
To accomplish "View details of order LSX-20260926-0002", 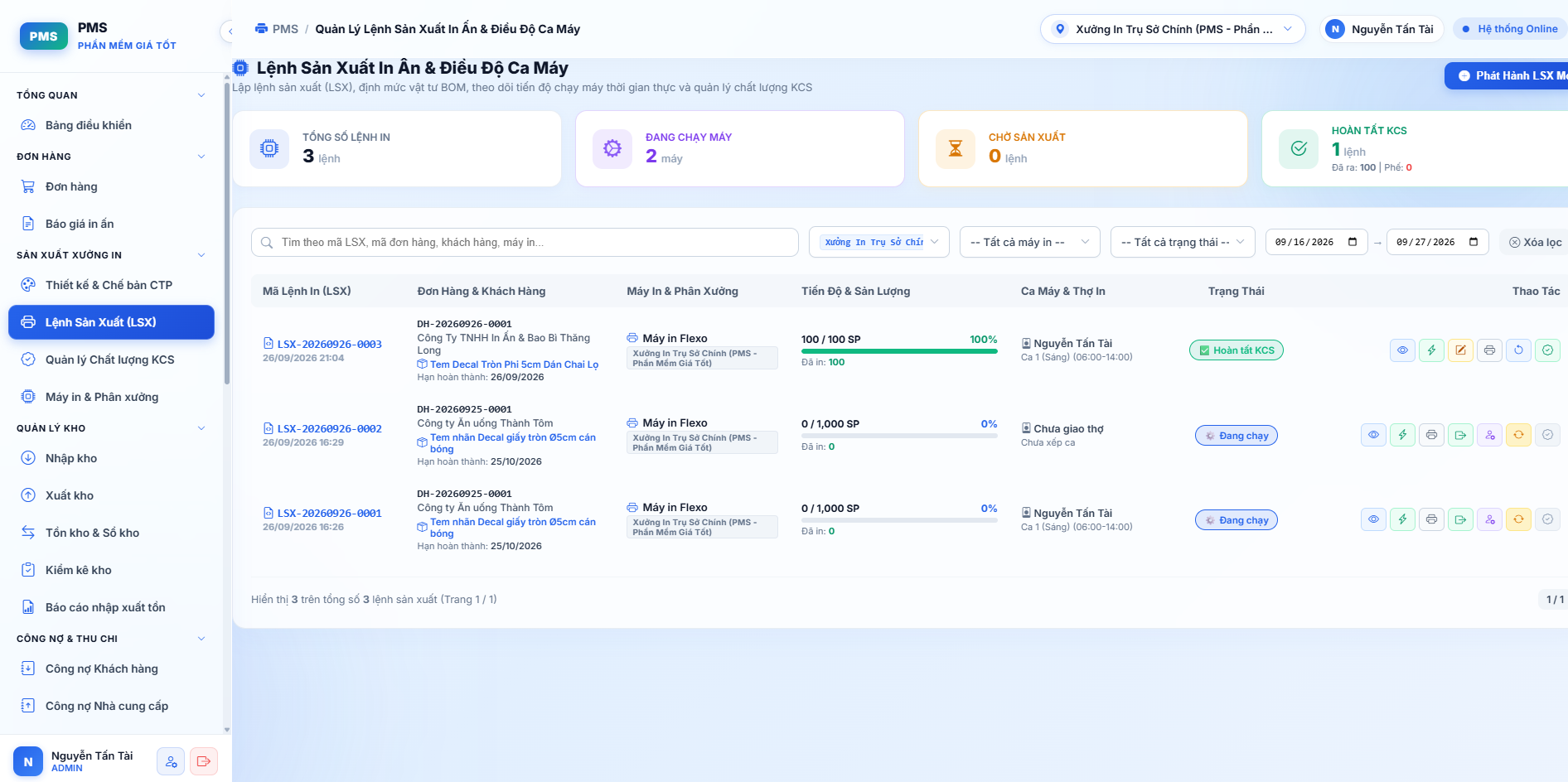I will click(1373, 435).
